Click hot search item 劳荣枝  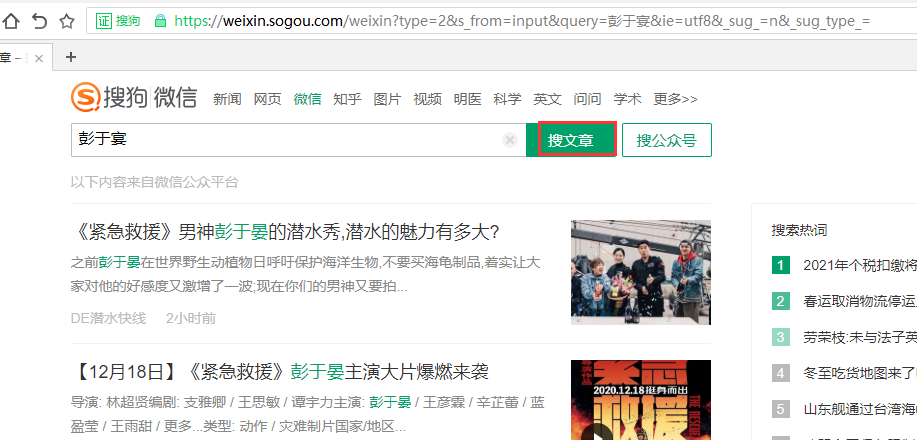click(x=860, y=337)
